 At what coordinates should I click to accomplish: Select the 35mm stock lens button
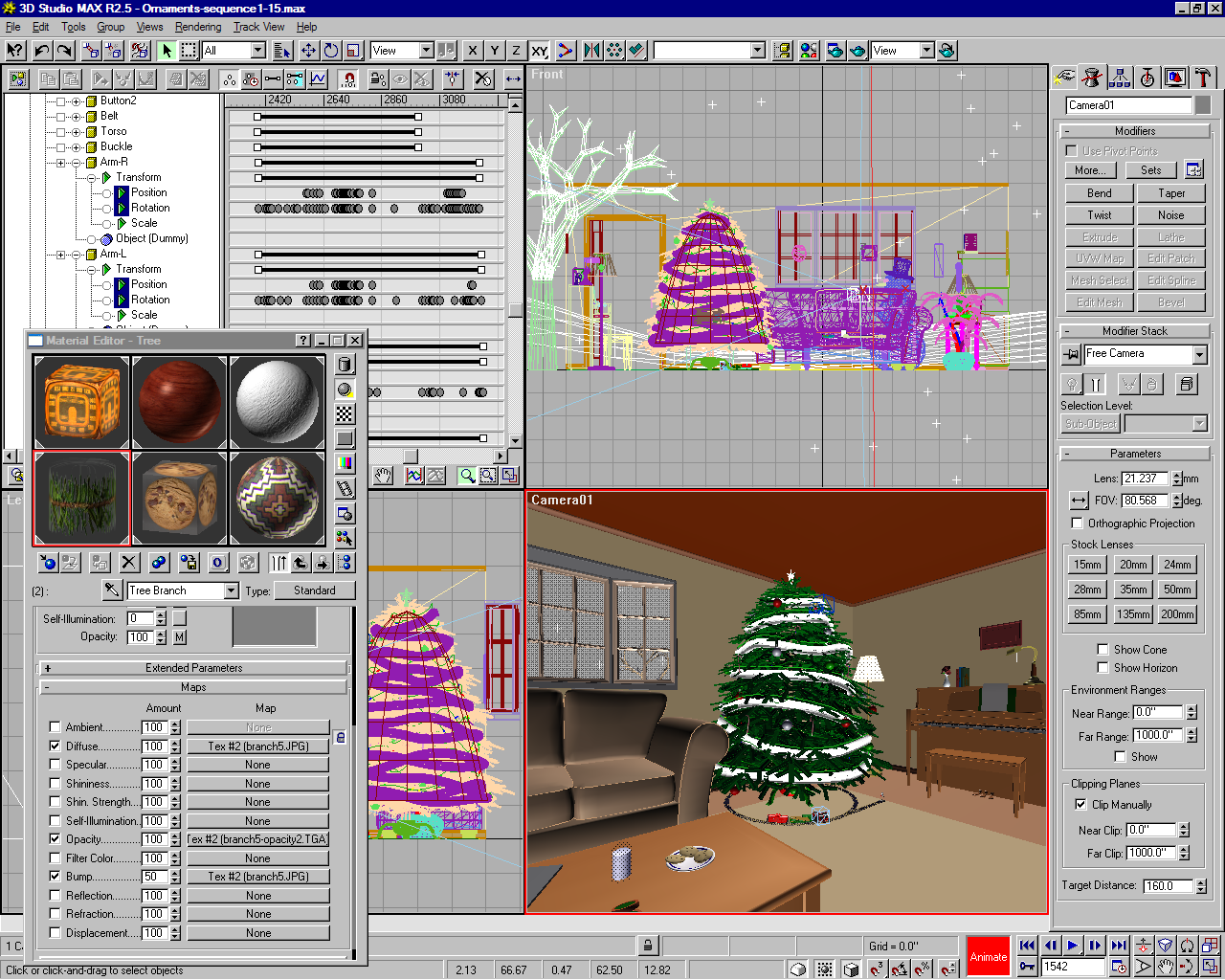pos(1133,590)
